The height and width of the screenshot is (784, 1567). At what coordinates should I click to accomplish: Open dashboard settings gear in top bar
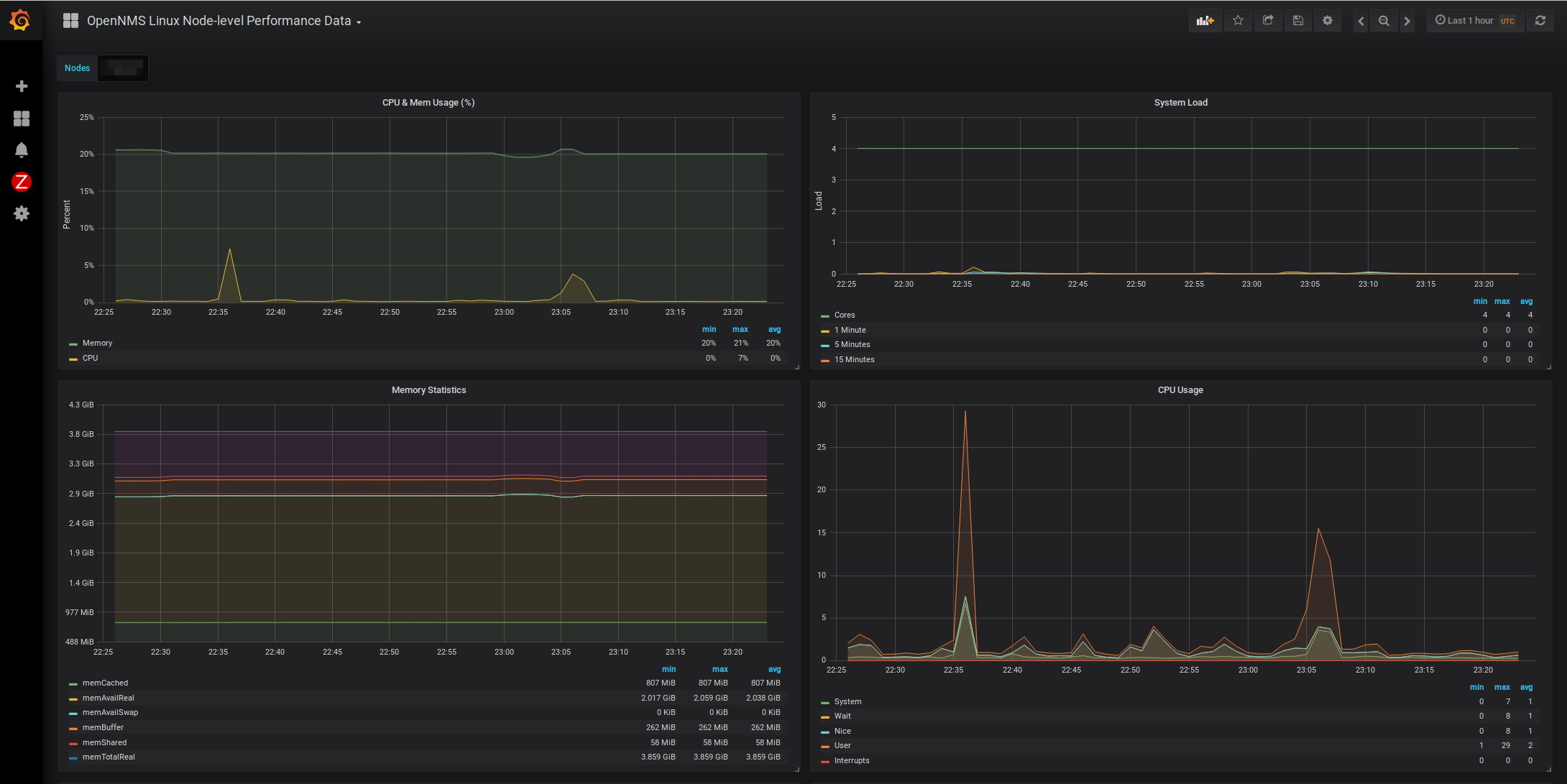pyautogui.click(x=1328, y=21)
